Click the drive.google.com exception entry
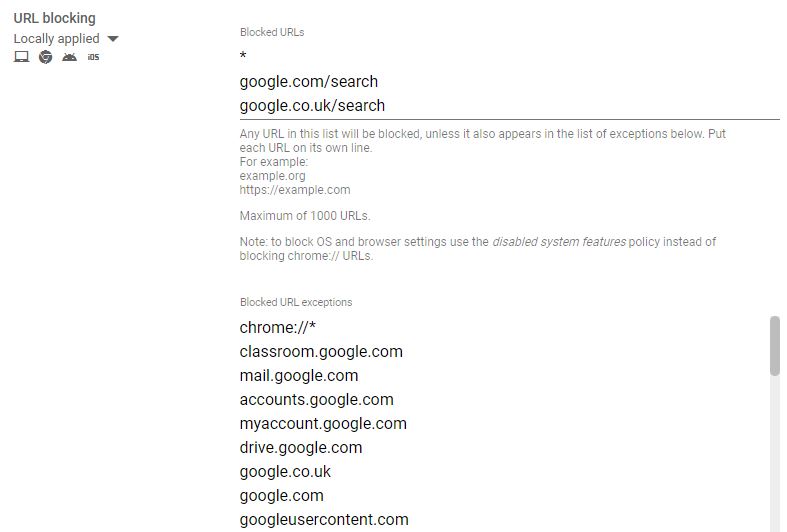 301,448
